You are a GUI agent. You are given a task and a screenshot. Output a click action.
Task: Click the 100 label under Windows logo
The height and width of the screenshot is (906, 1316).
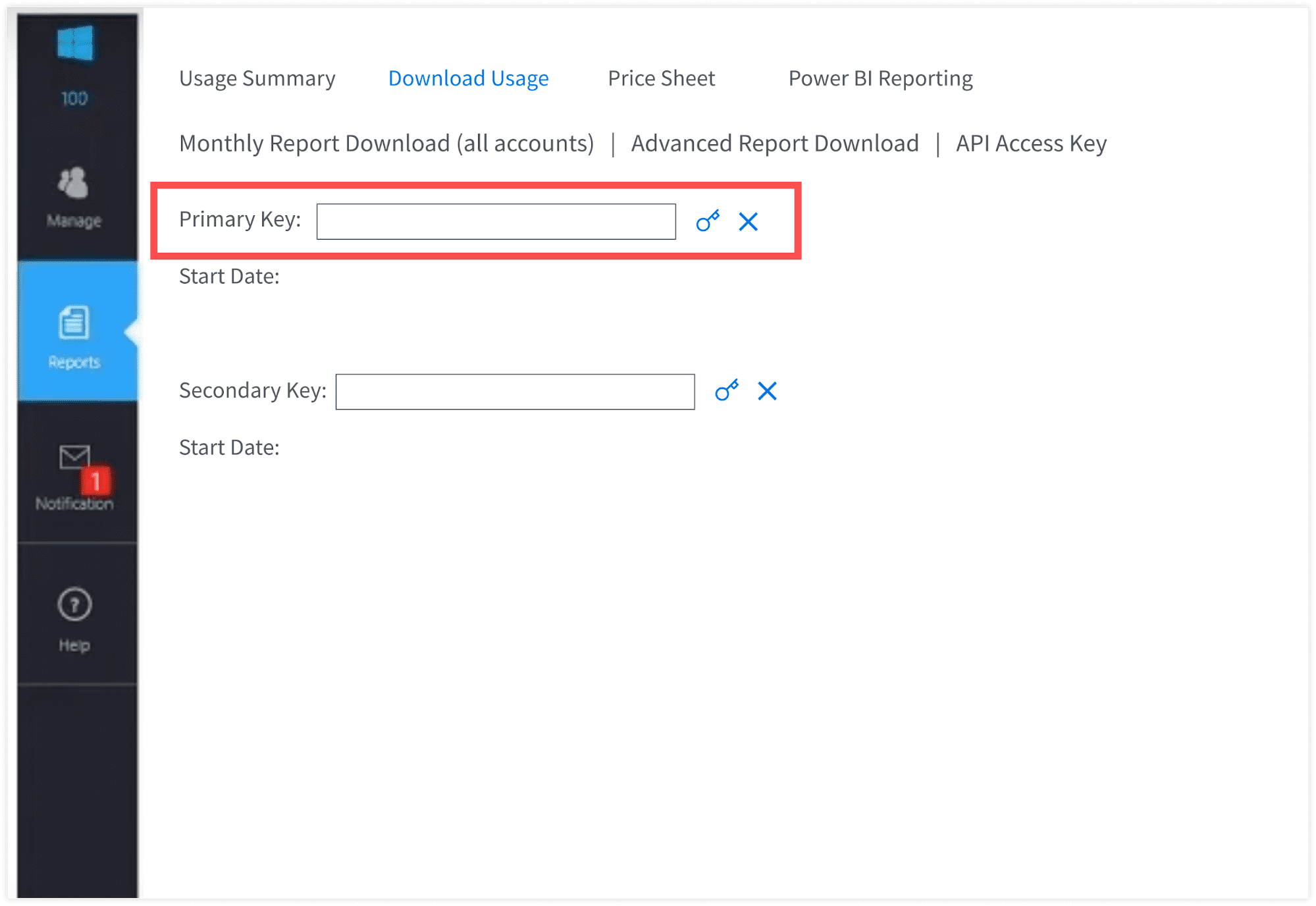(x=74, y=99)
